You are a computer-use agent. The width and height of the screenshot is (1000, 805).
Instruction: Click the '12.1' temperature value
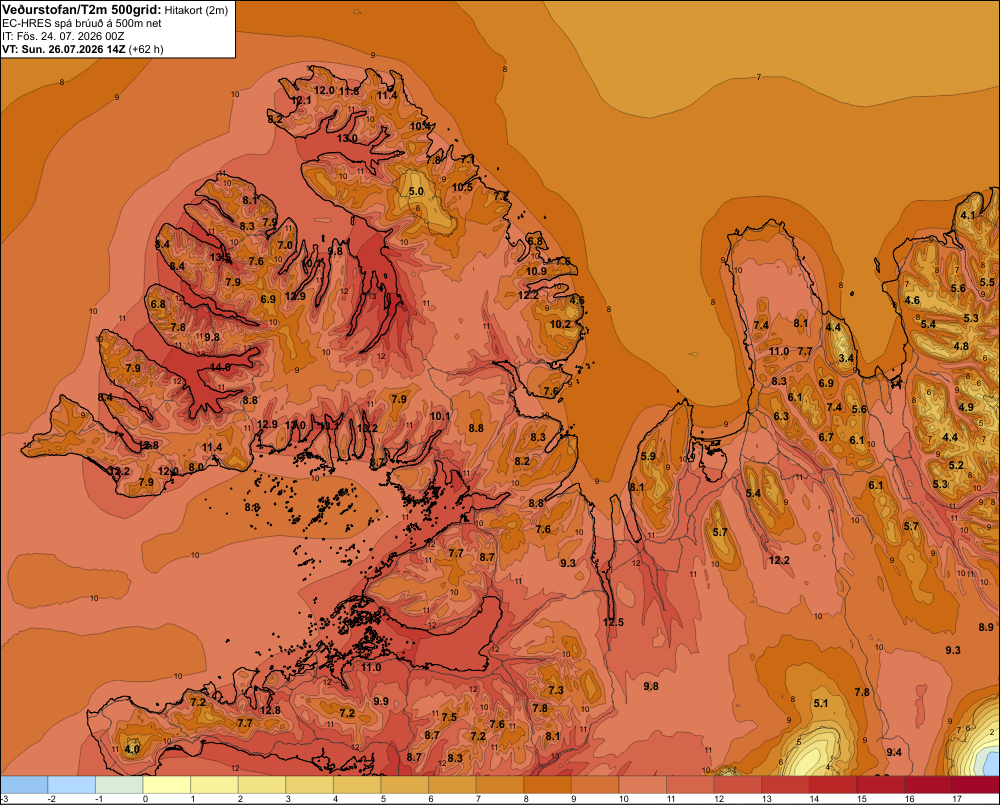point(301,100)
